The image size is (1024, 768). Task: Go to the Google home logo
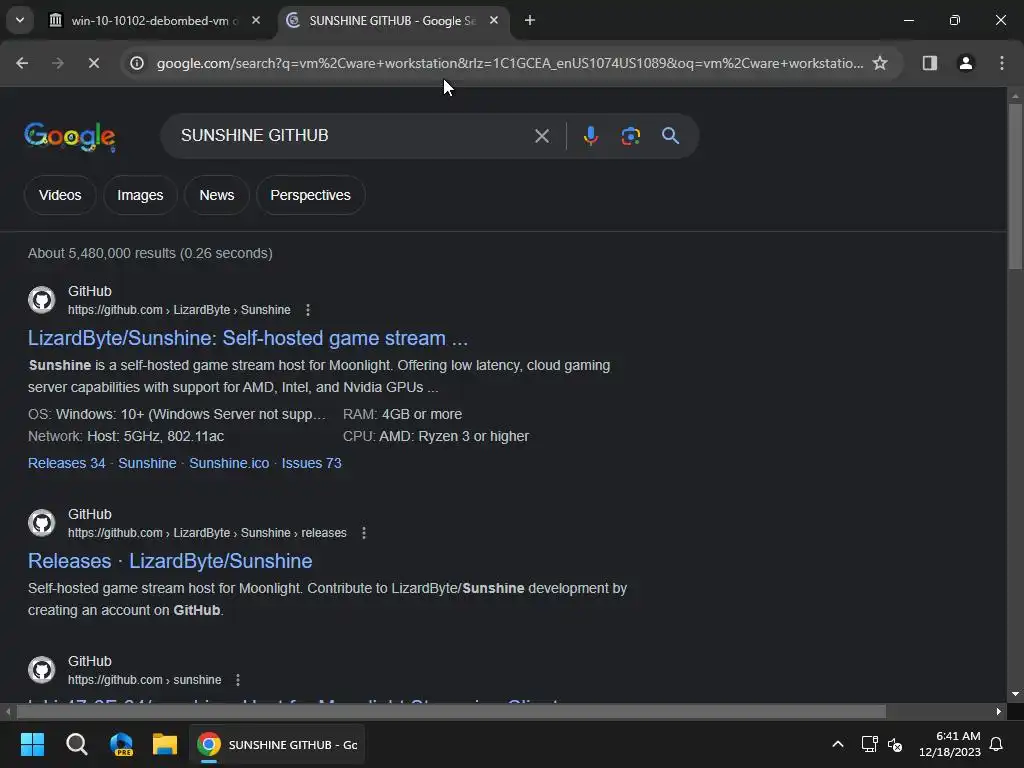click(x=70, y=136)
